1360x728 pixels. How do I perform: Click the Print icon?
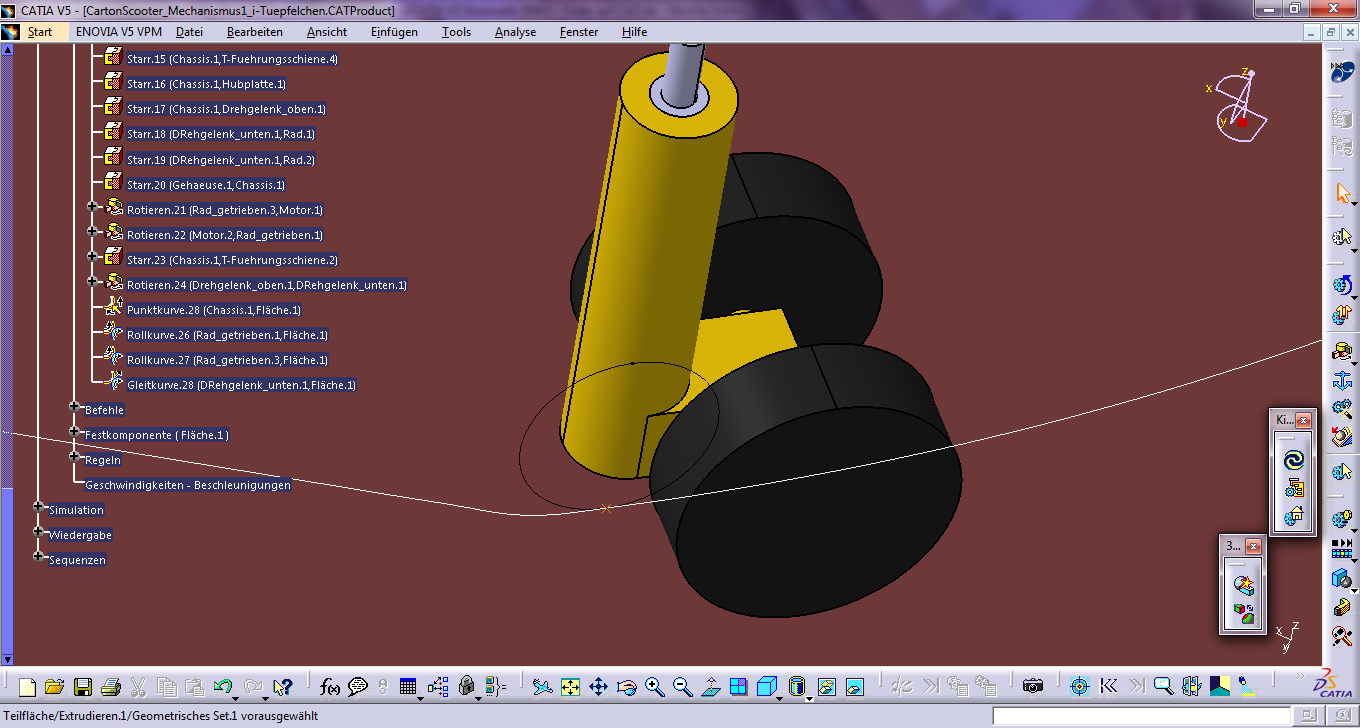pyautogui.click(x=111, y=687)
